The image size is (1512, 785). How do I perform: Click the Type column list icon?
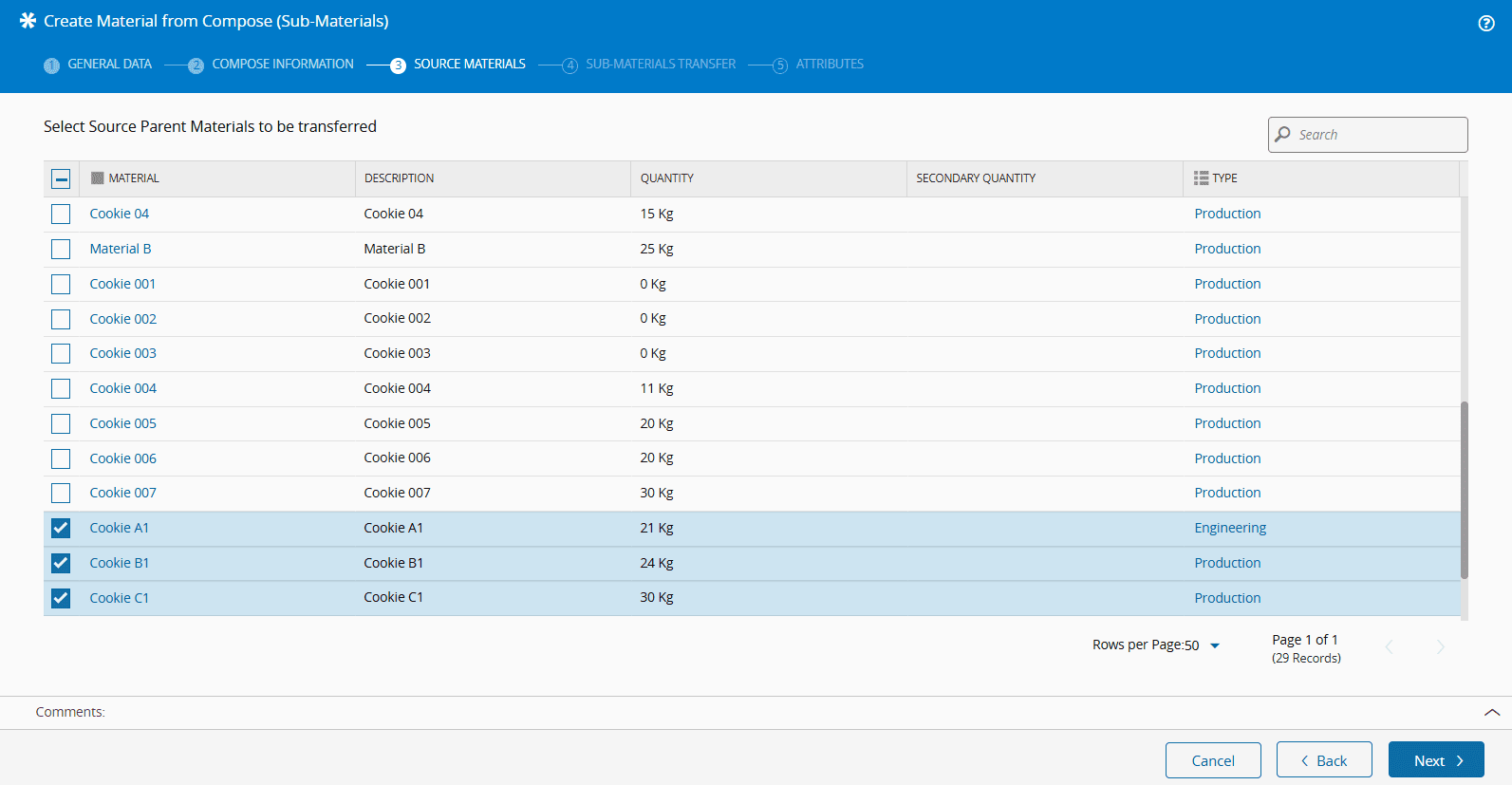click(x=1201, y=178)
